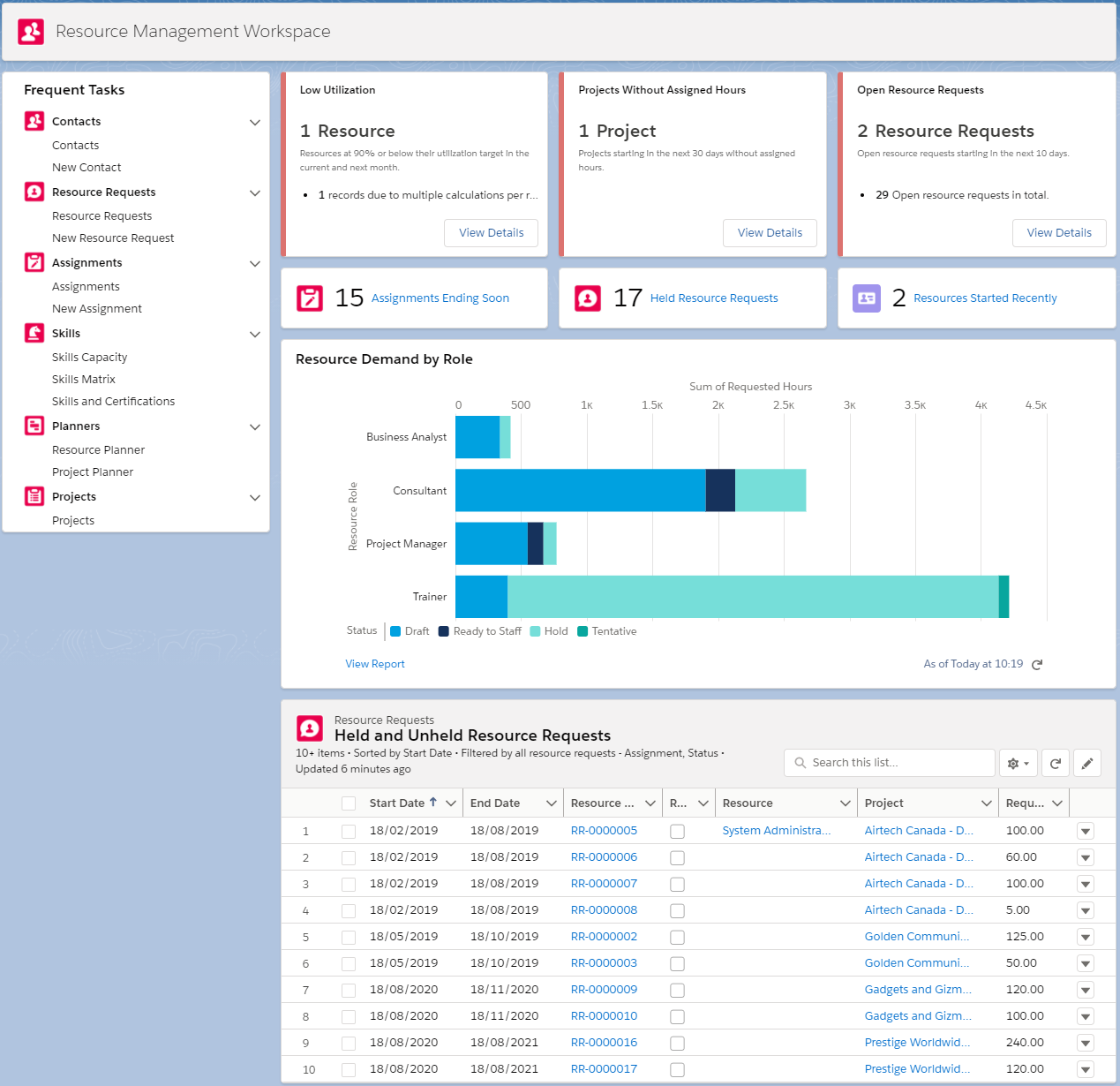Refresh the resource requests list

[1056, 763]
